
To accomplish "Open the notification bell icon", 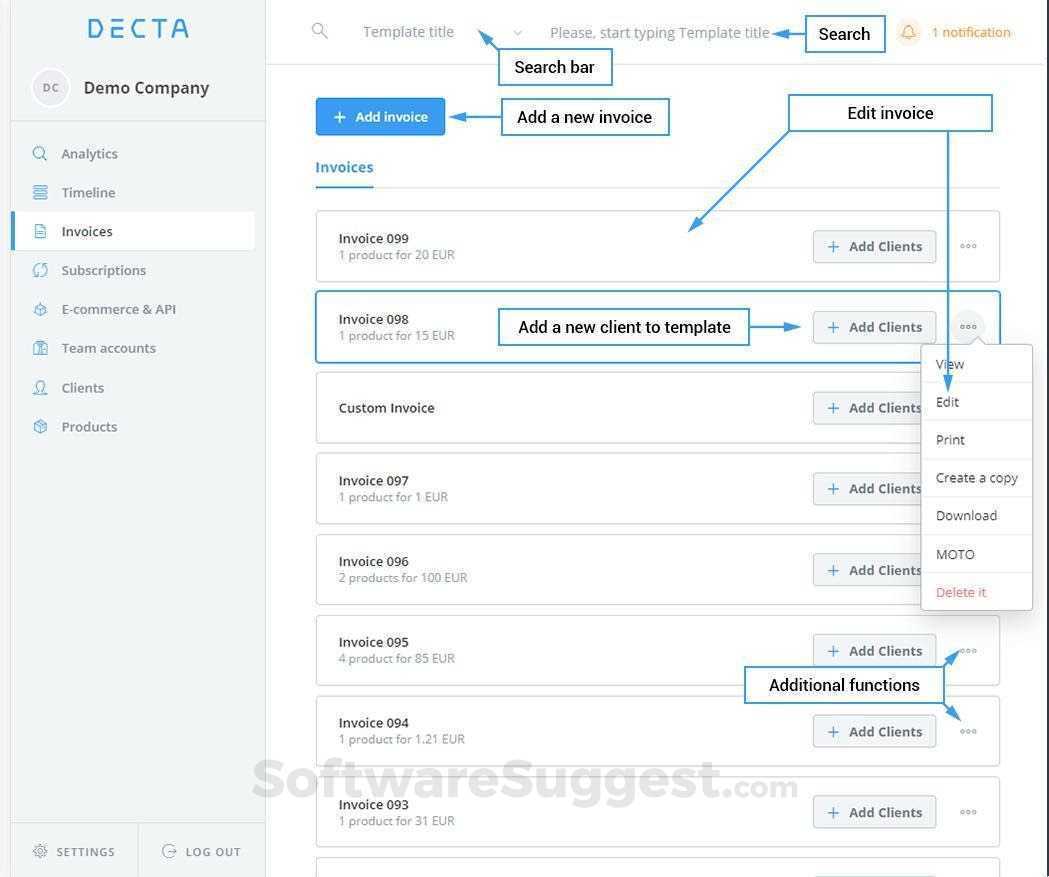I will click(x=908, y=32).
